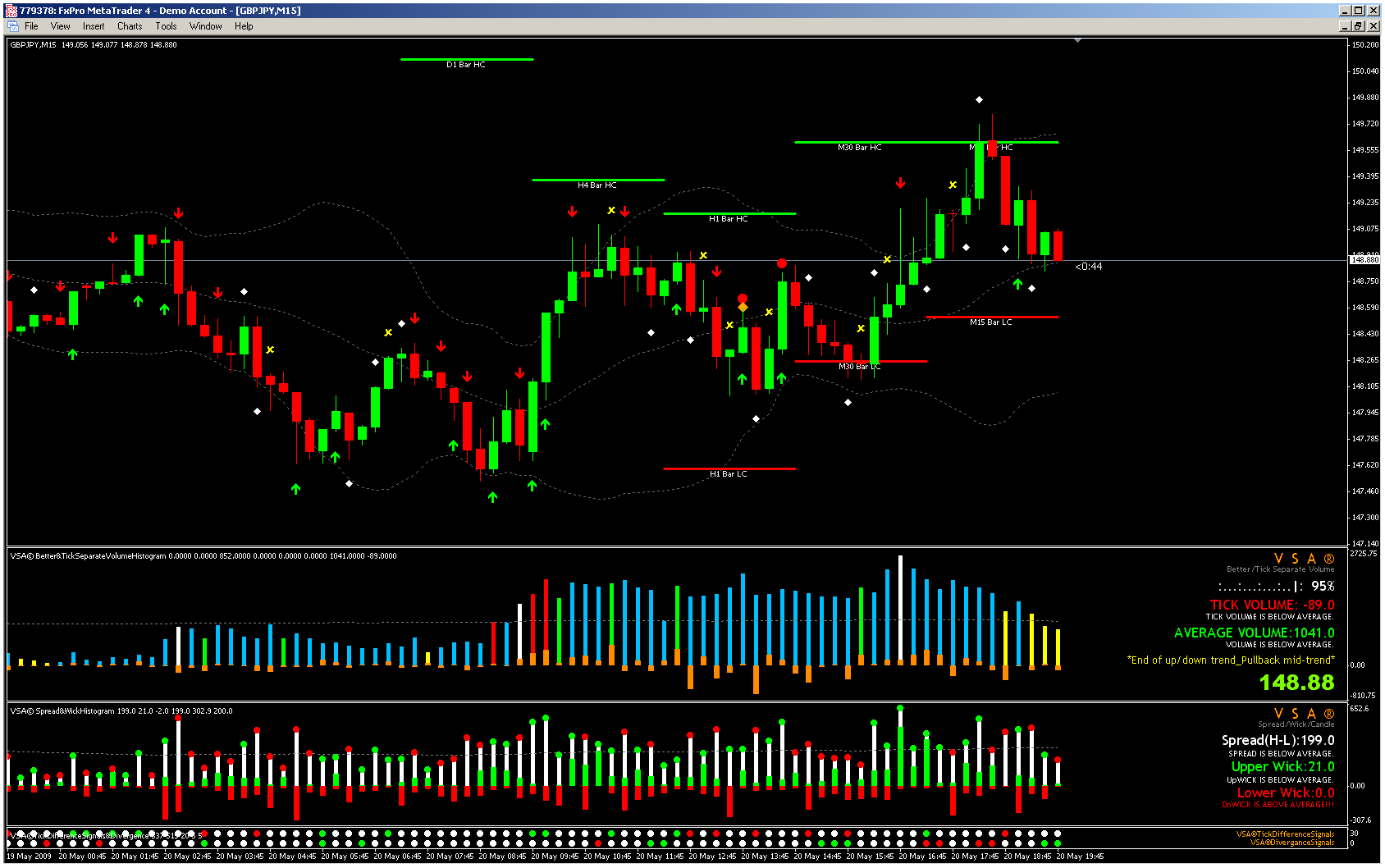Click the 20 May 10:45 time axis label
1385x868 pixels.
click(607, 857)
